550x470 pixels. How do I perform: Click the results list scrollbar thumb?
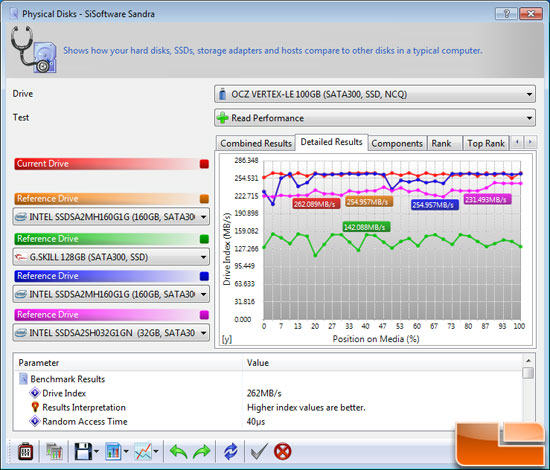(x=528, y=373)
